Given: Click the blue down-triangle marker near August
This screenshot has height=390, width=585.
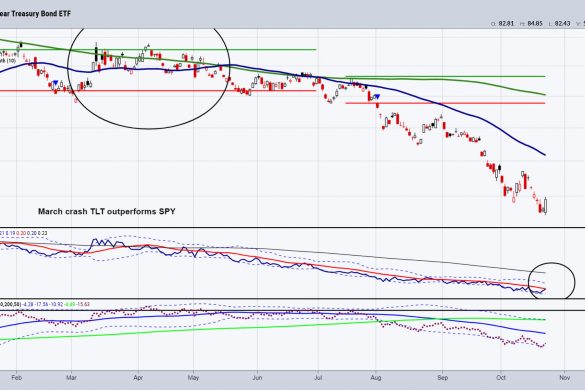Looking at the screenshot, I should coord(377,97).
